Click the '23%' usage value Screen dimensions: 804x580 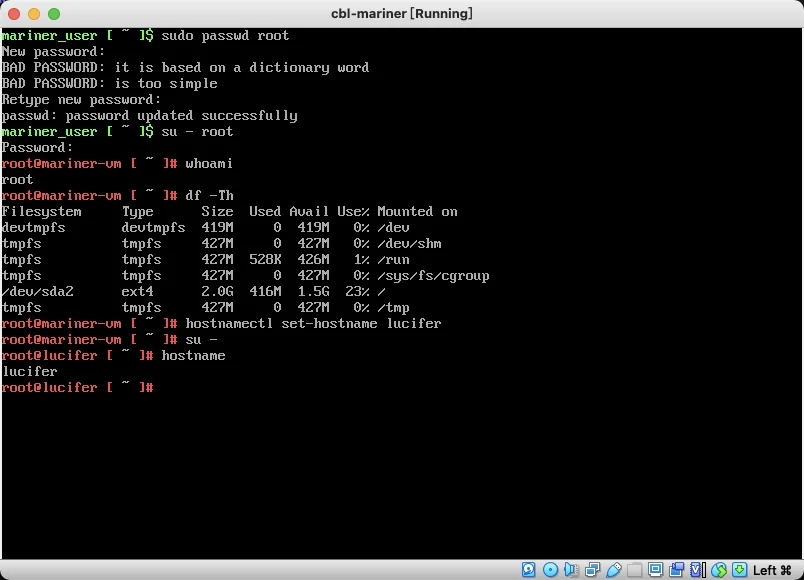pos(357,291)
